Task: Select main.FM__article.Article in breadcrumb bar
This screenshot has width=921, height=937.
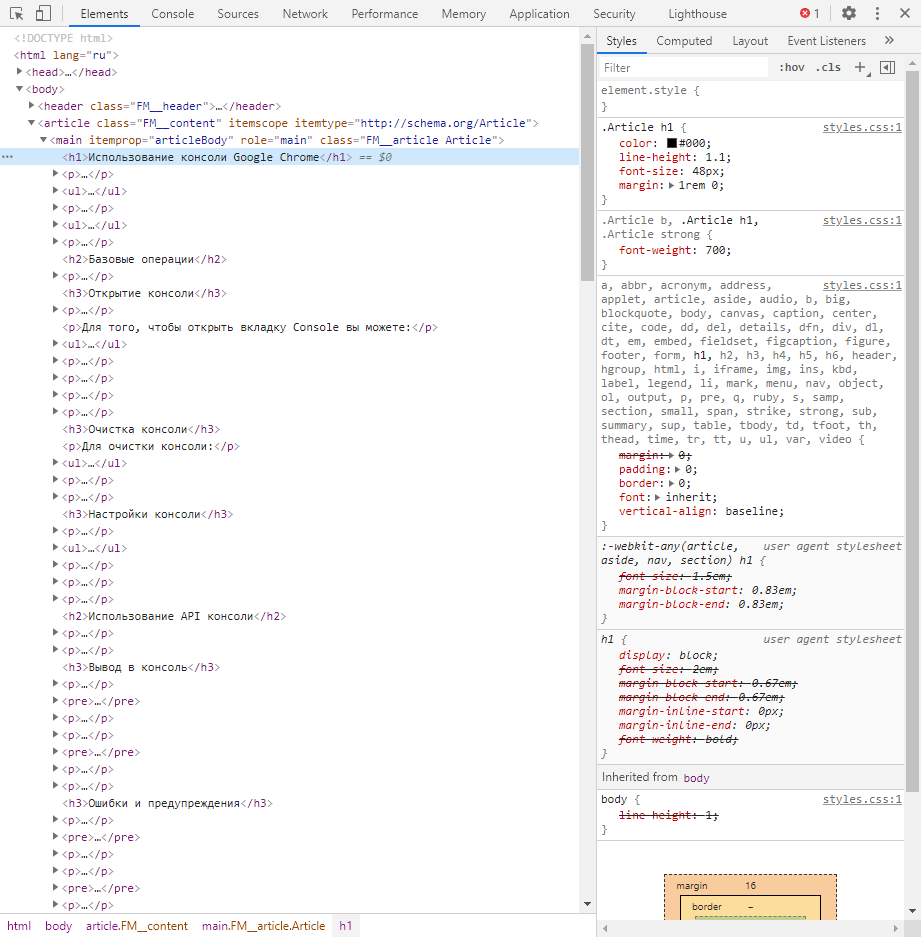Action: [263, 926]
